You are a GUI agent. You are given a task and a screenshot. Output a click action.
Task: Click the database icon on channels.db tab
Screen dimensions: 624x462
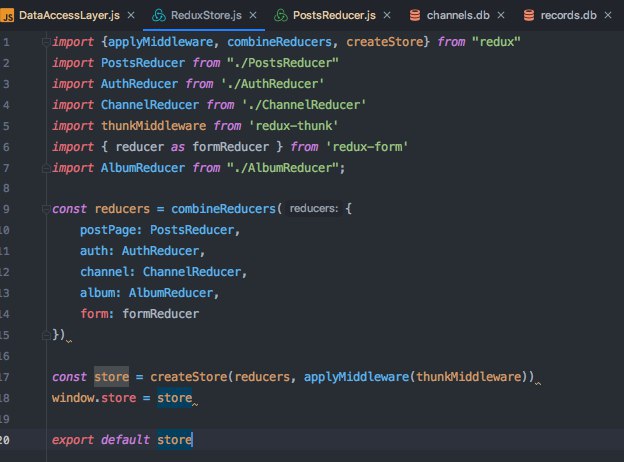[x=415, y=16]
